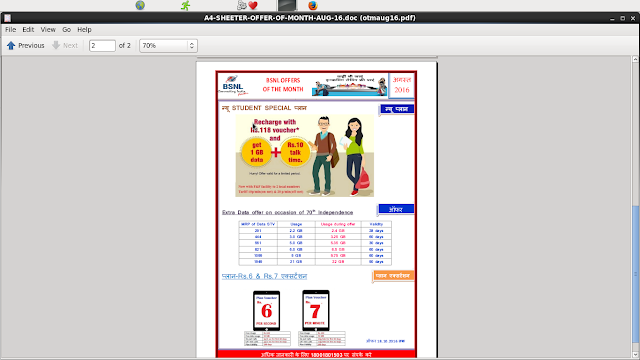Image resolution: width=640 pixels, height=360 pixels.
Task: Open the Edit menu
Action: [28, 29]
